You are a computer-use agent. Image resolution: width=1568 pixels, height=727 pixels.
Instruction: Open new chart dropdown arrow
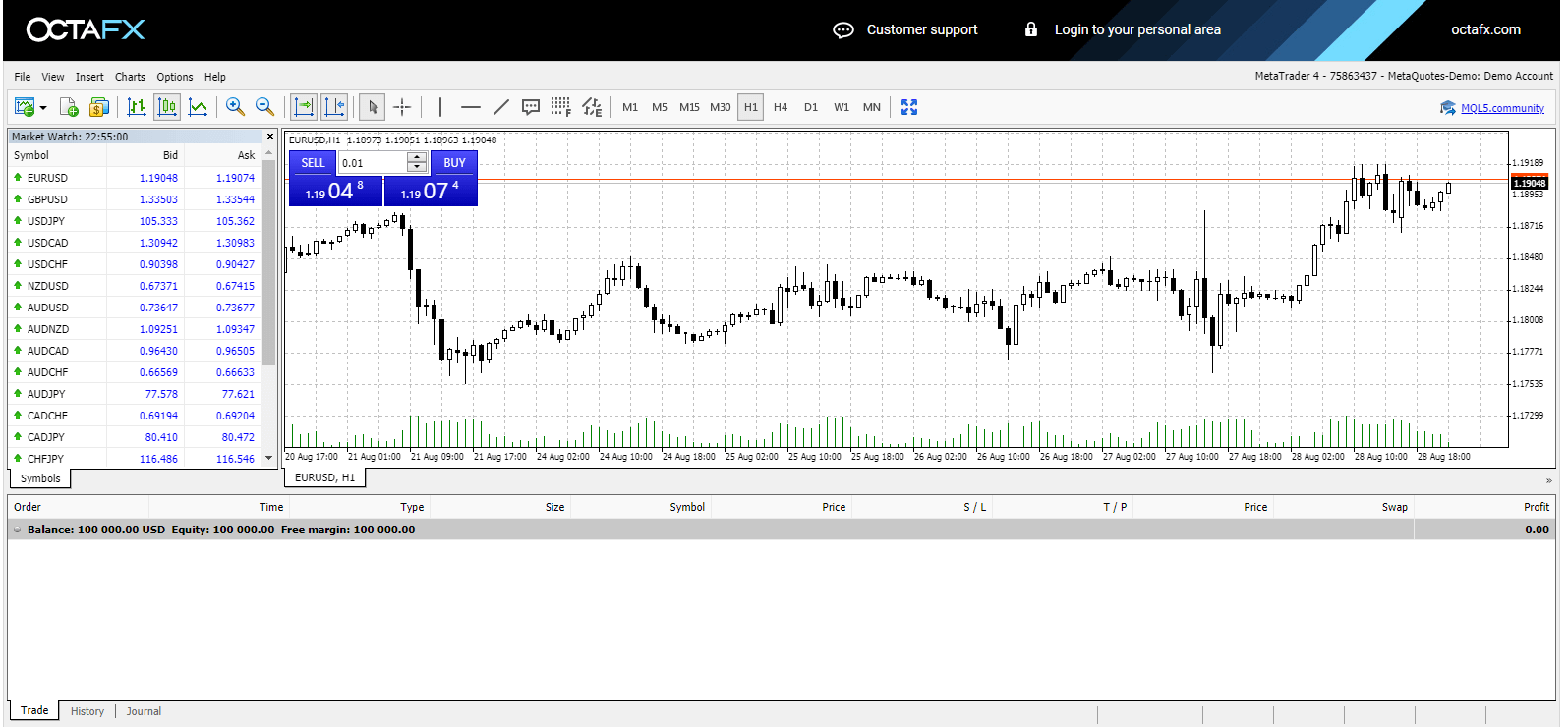(43, 108)
